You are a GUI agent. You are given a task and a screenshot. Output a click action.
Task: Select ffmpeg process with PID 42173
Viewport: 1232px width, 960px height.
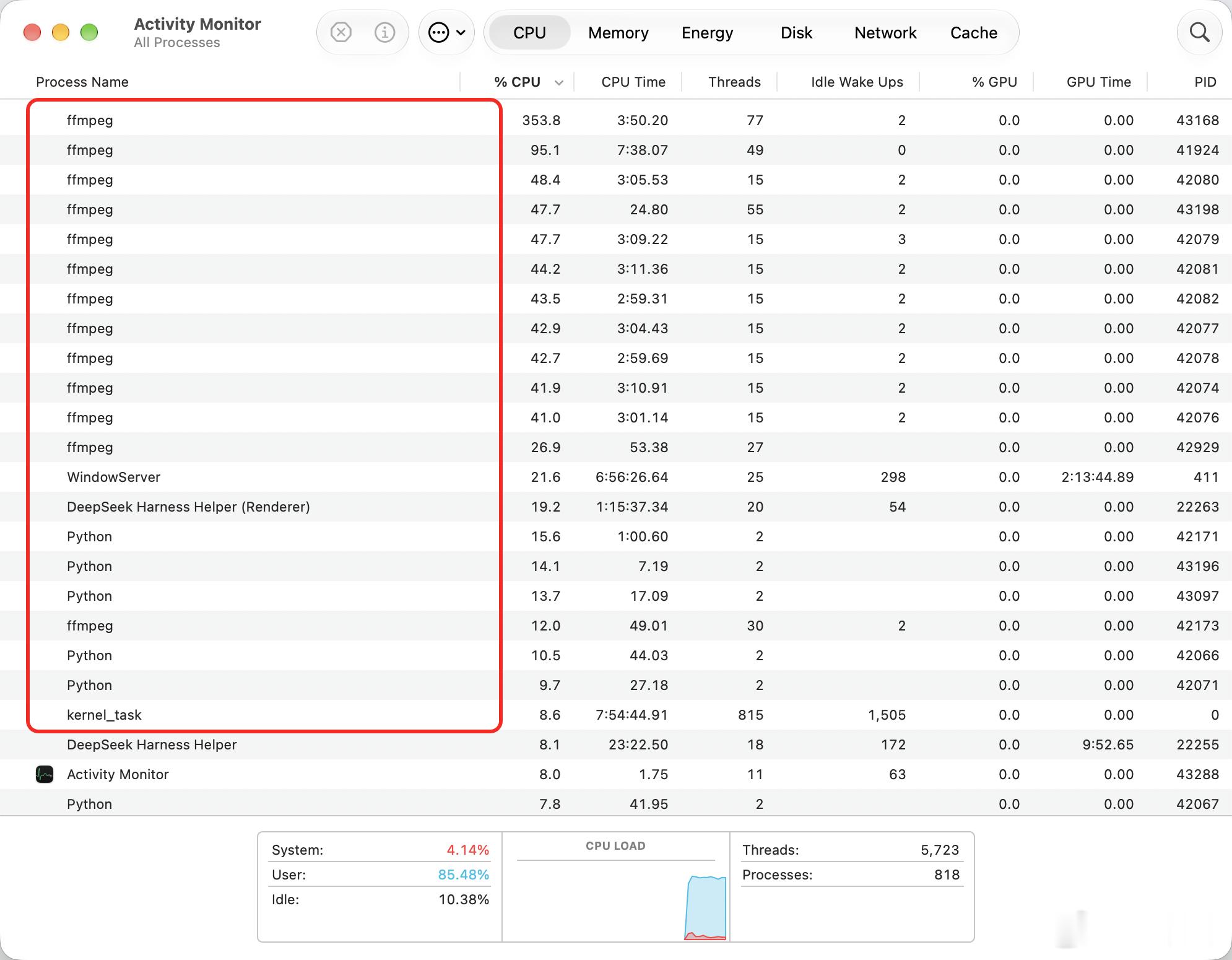(616, 626)
